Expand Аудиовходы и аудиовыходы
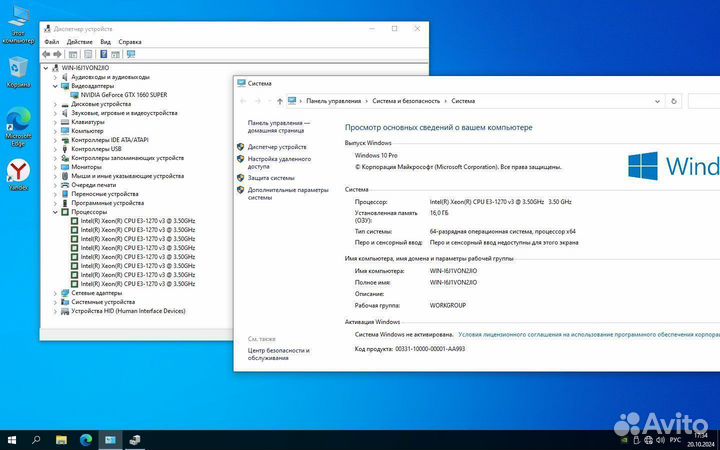720x450 pixels. click(x=55, y=77)
